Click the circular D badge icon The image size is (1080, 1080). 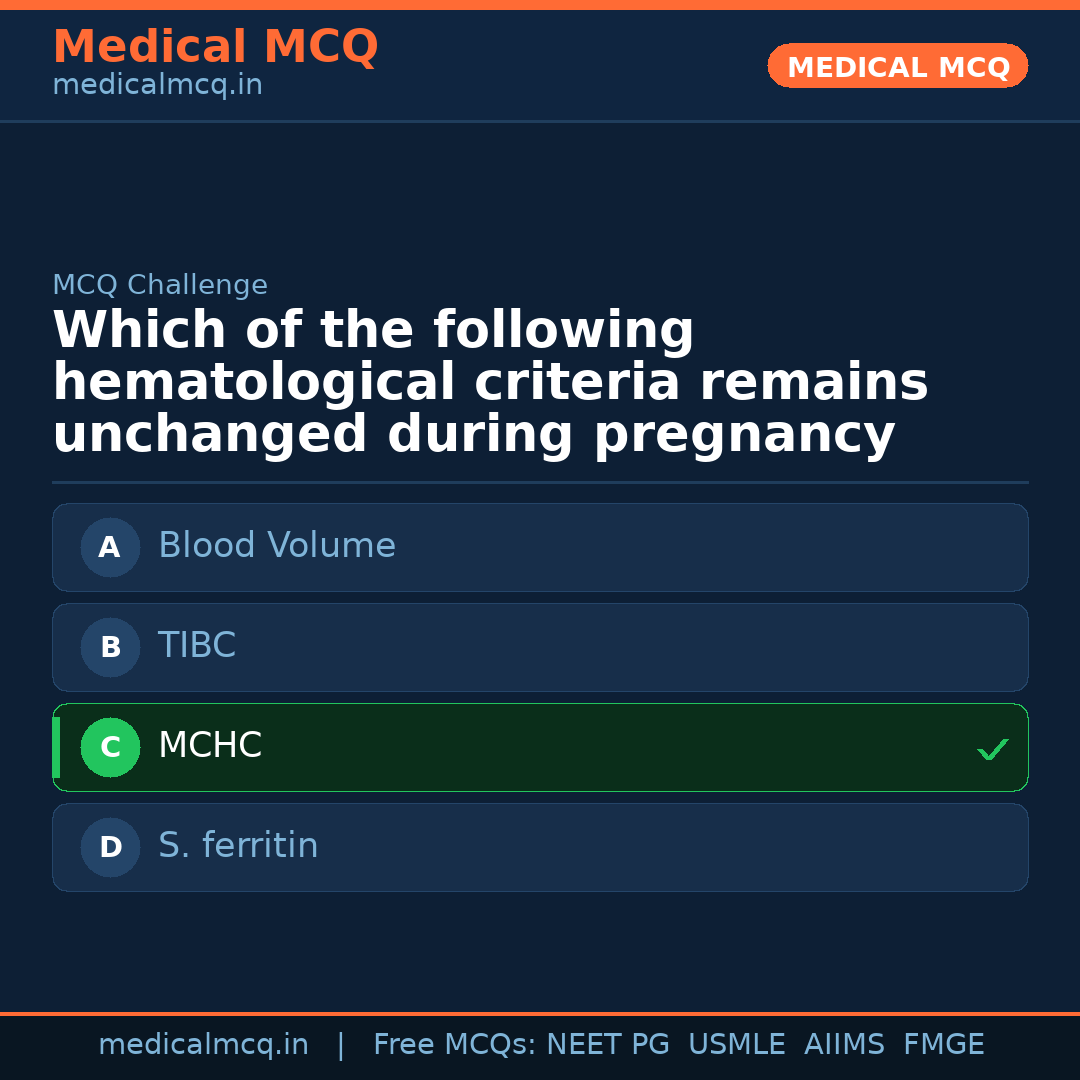110,847
